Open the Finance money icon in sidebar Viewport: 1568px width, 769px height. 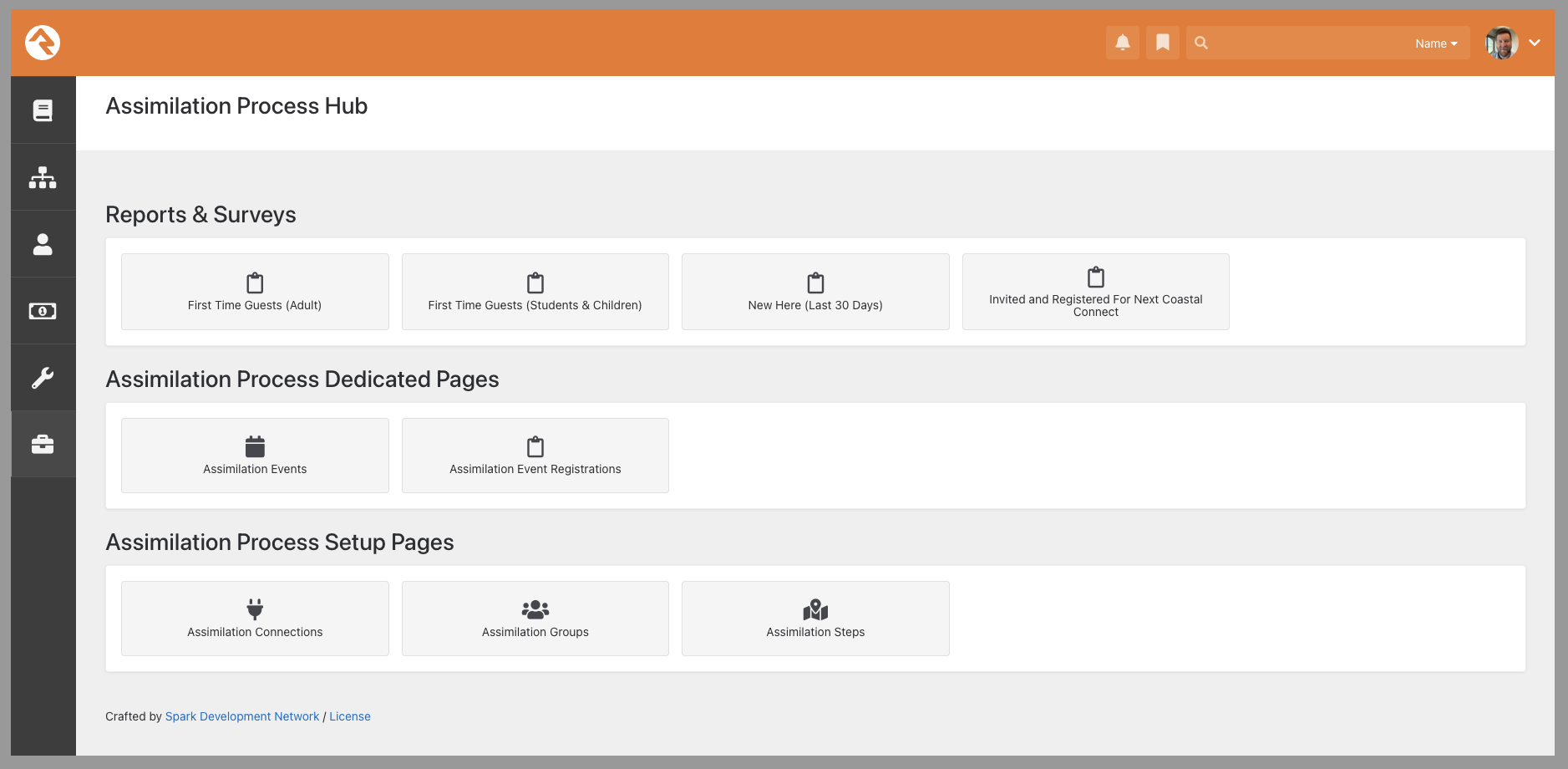43,311
